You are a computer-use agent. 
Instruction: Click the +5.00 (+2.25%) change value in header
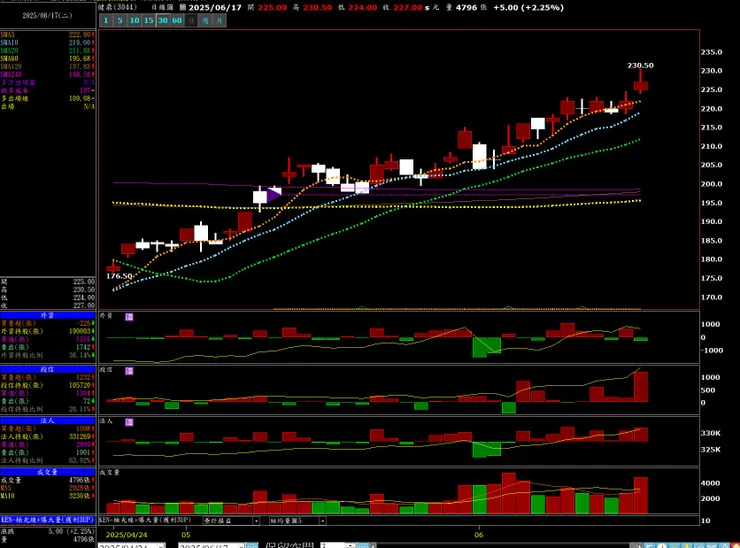click(x=528, y=8)
